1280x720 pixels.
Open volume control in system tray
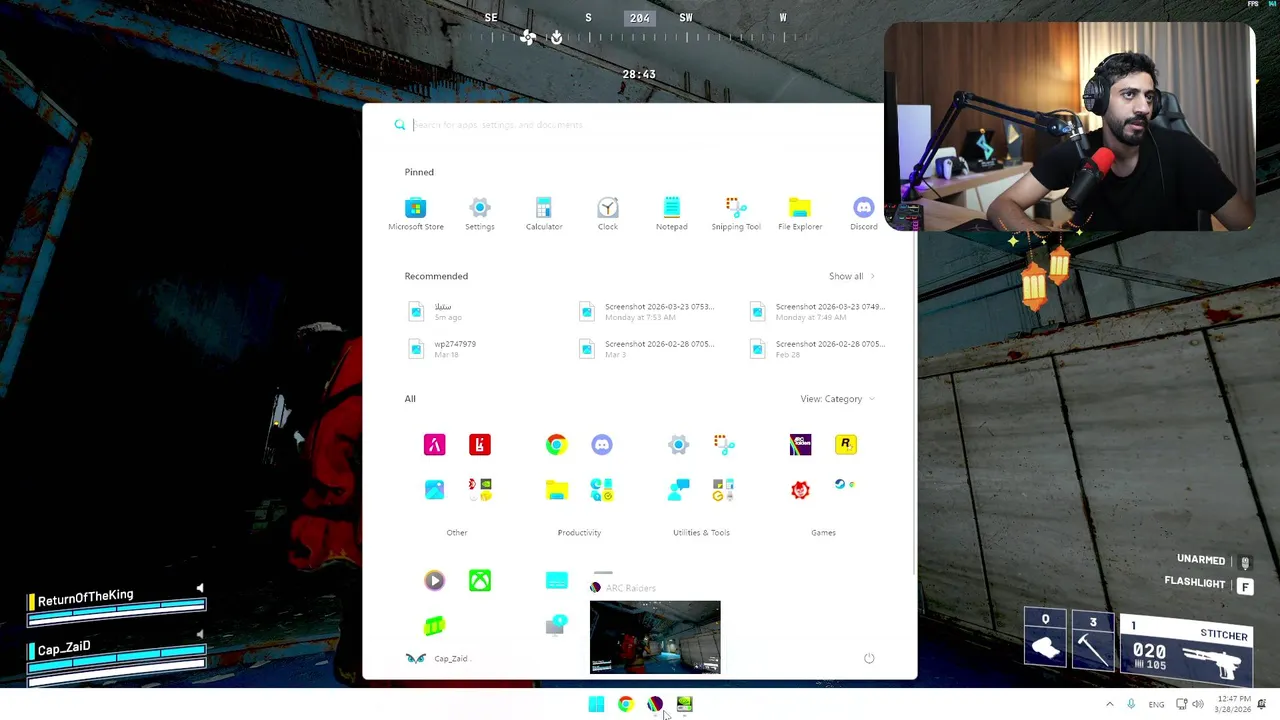tap(1198, 704)
